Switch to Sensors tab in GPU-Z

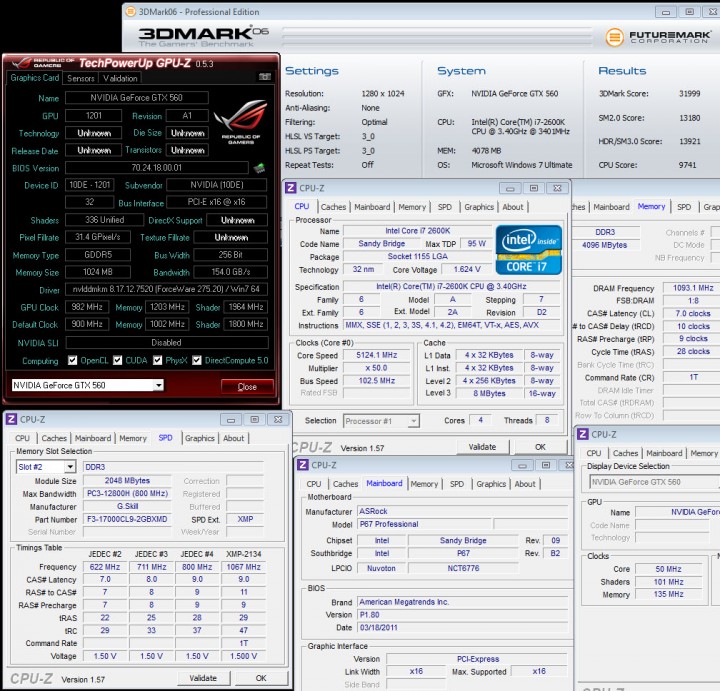[x=80, y=79]
